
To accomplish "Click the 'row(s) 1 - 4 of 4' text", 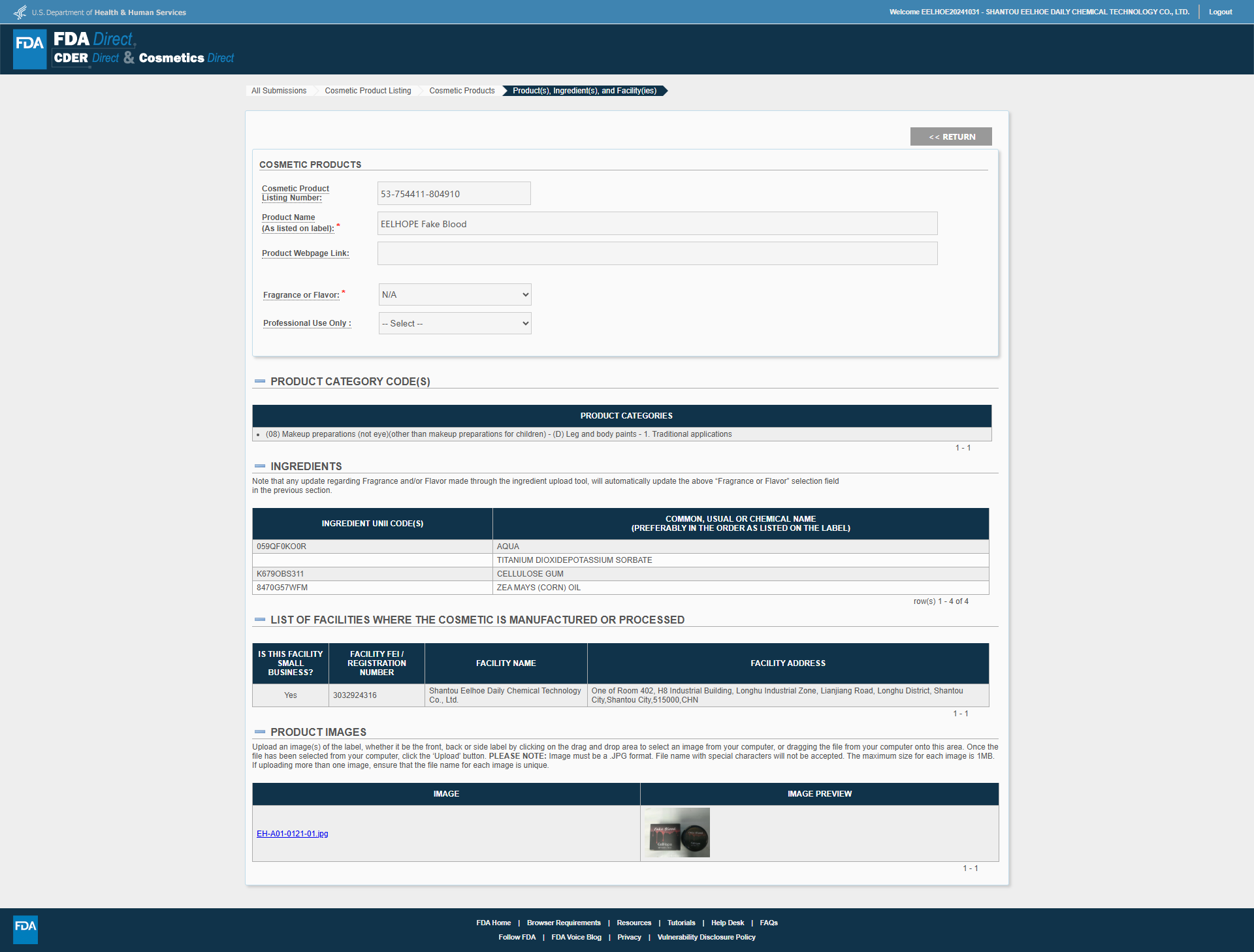I will coord(940,601).
